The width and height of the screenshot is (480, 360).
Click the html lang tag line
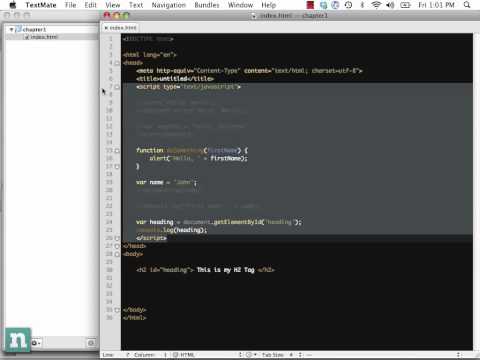pyautogui.click(x=149, y=55)
